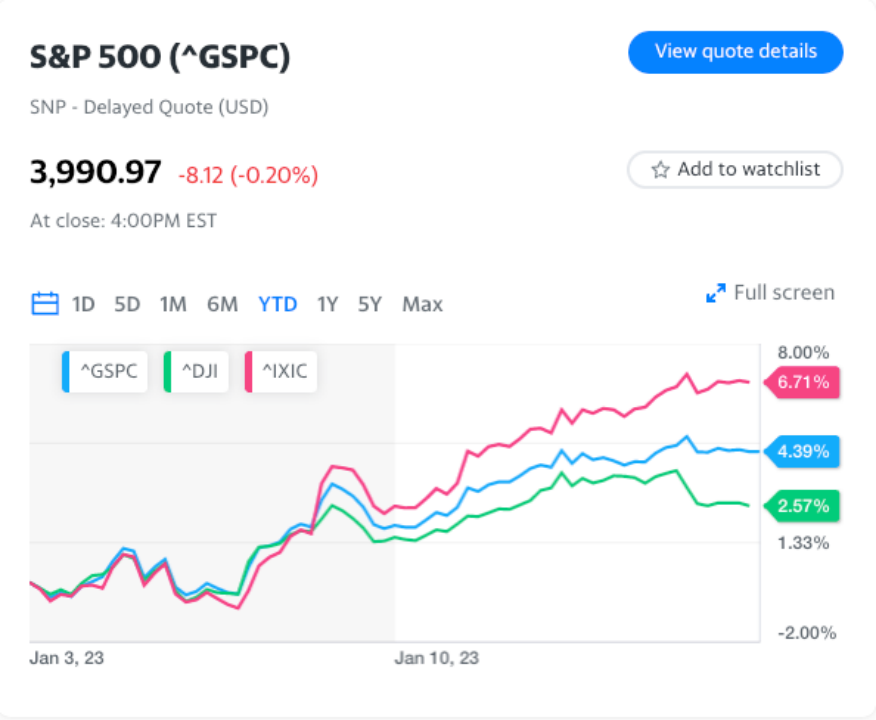Select the YTD time range
The image size is (876, 720).
click(278, 304)
